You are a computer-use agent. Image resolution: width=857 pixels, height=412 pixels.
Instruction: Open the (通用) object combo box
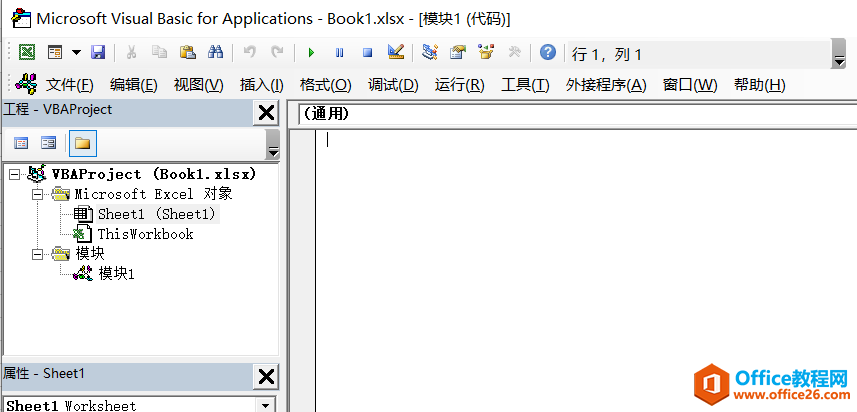577,114
